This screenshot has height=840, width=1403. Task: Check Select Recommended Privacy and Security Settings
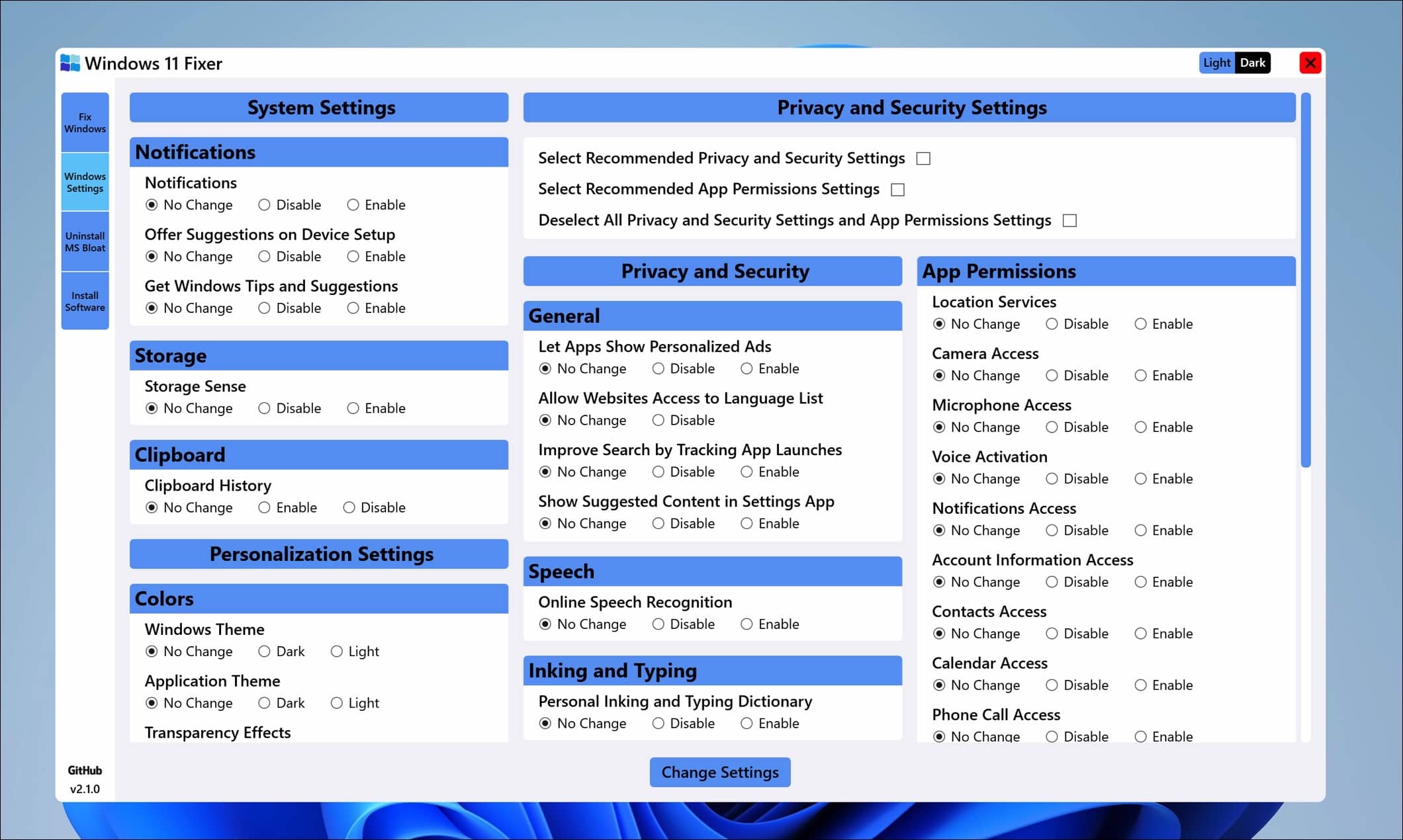click(923, 159)
